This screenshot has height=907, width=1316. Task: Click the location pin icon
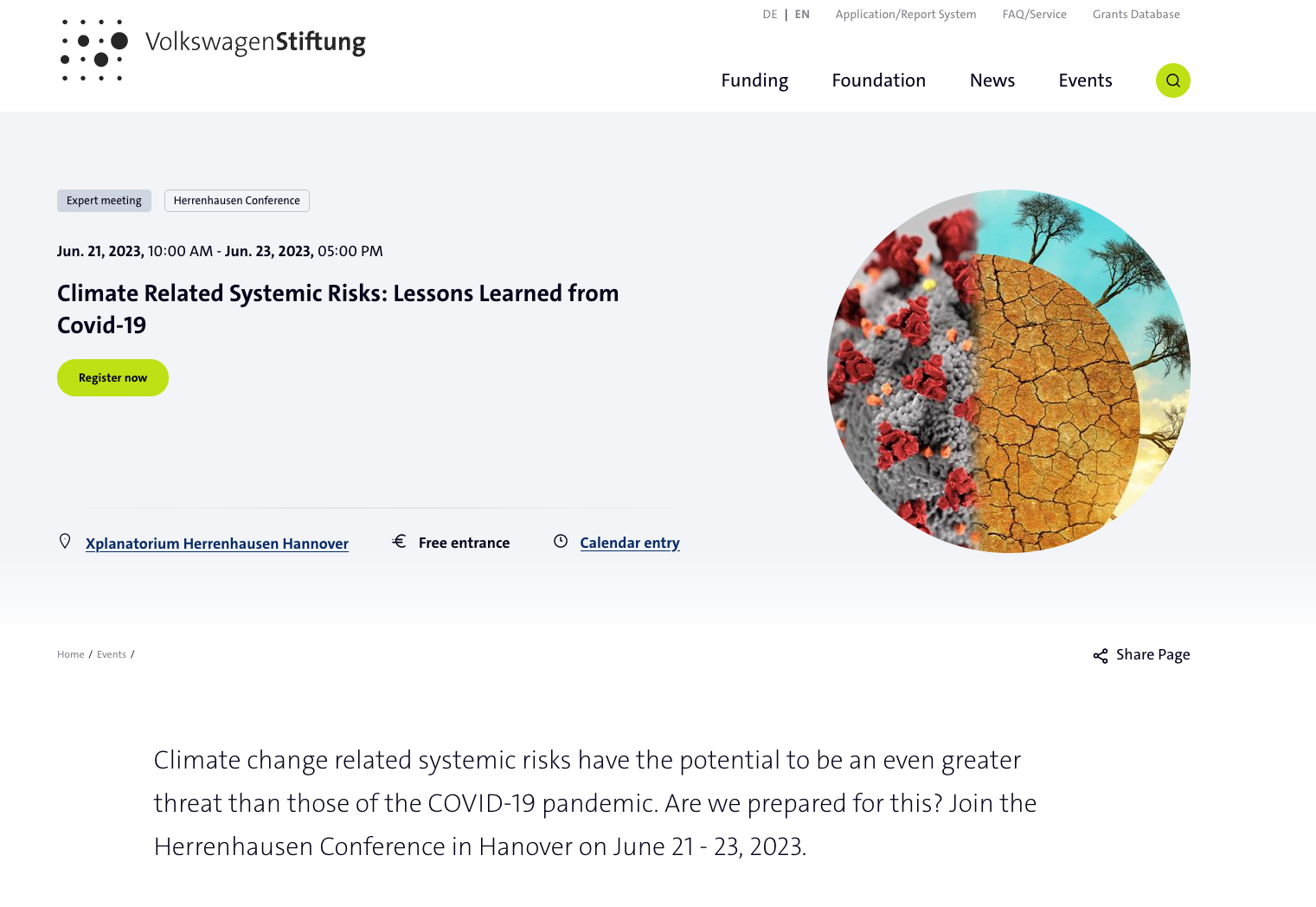pos(65,542)
